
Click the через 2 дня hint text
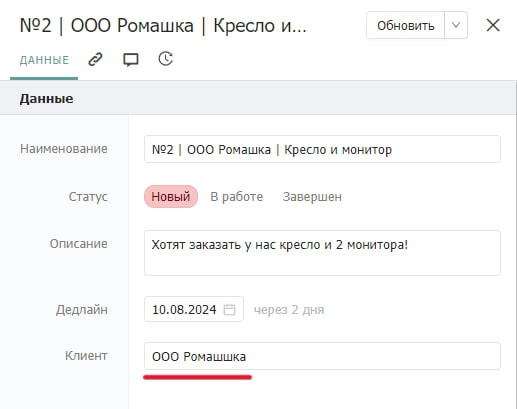point(289,310)
